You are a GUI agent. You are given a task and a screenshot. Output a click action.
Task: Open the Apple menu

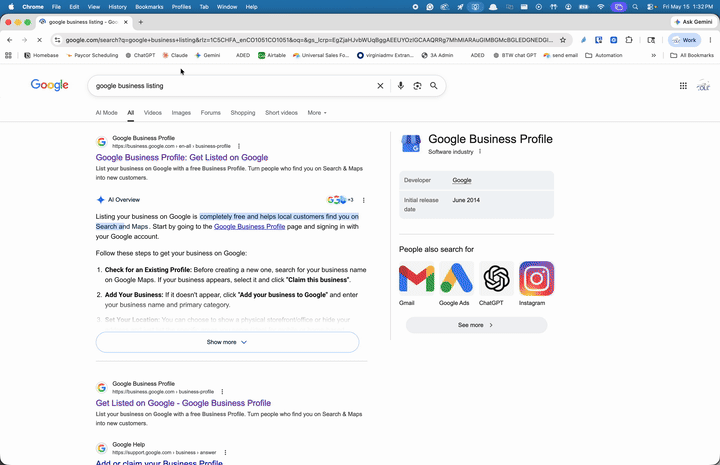coord(11,7)
